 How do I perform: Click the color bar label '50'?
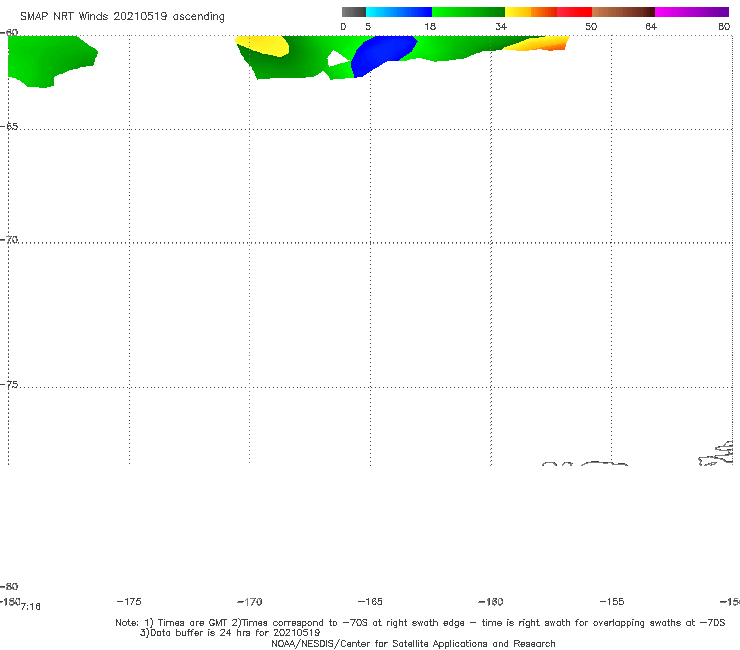tap(591, 26)
